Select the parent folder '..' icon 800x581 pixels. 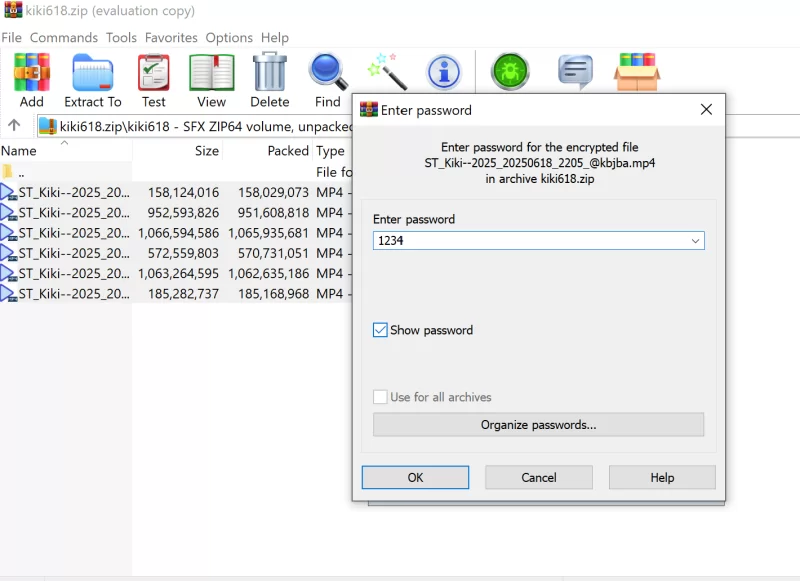[8, 171]
